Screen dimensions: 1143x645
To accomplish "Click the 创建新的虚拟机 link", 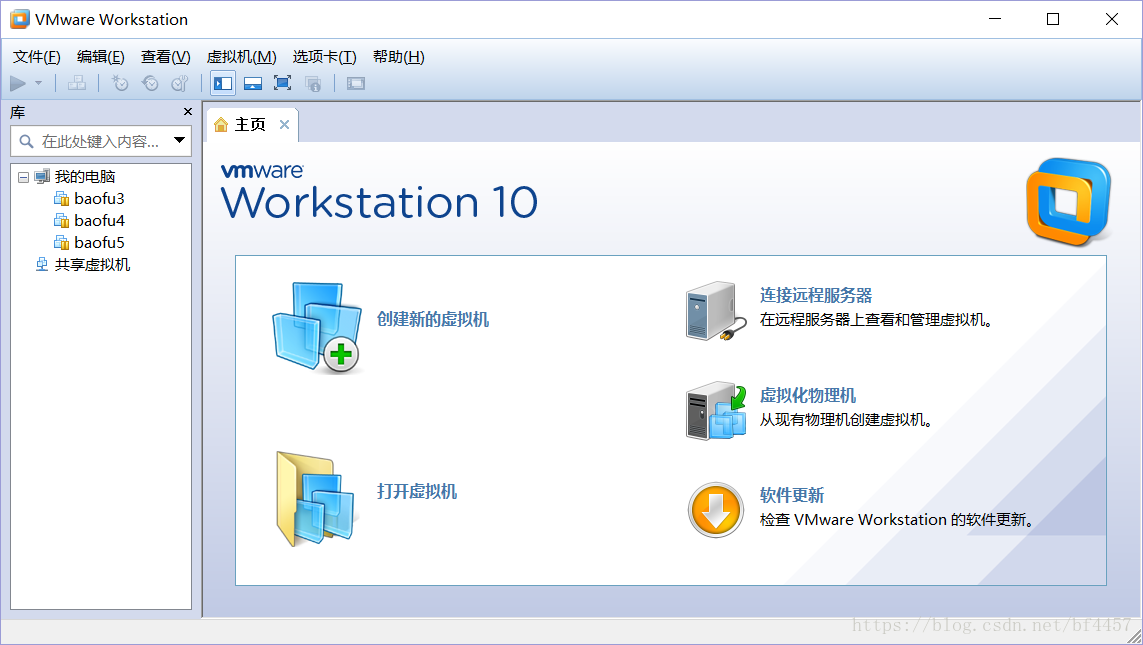I will (x=432, y=319).
